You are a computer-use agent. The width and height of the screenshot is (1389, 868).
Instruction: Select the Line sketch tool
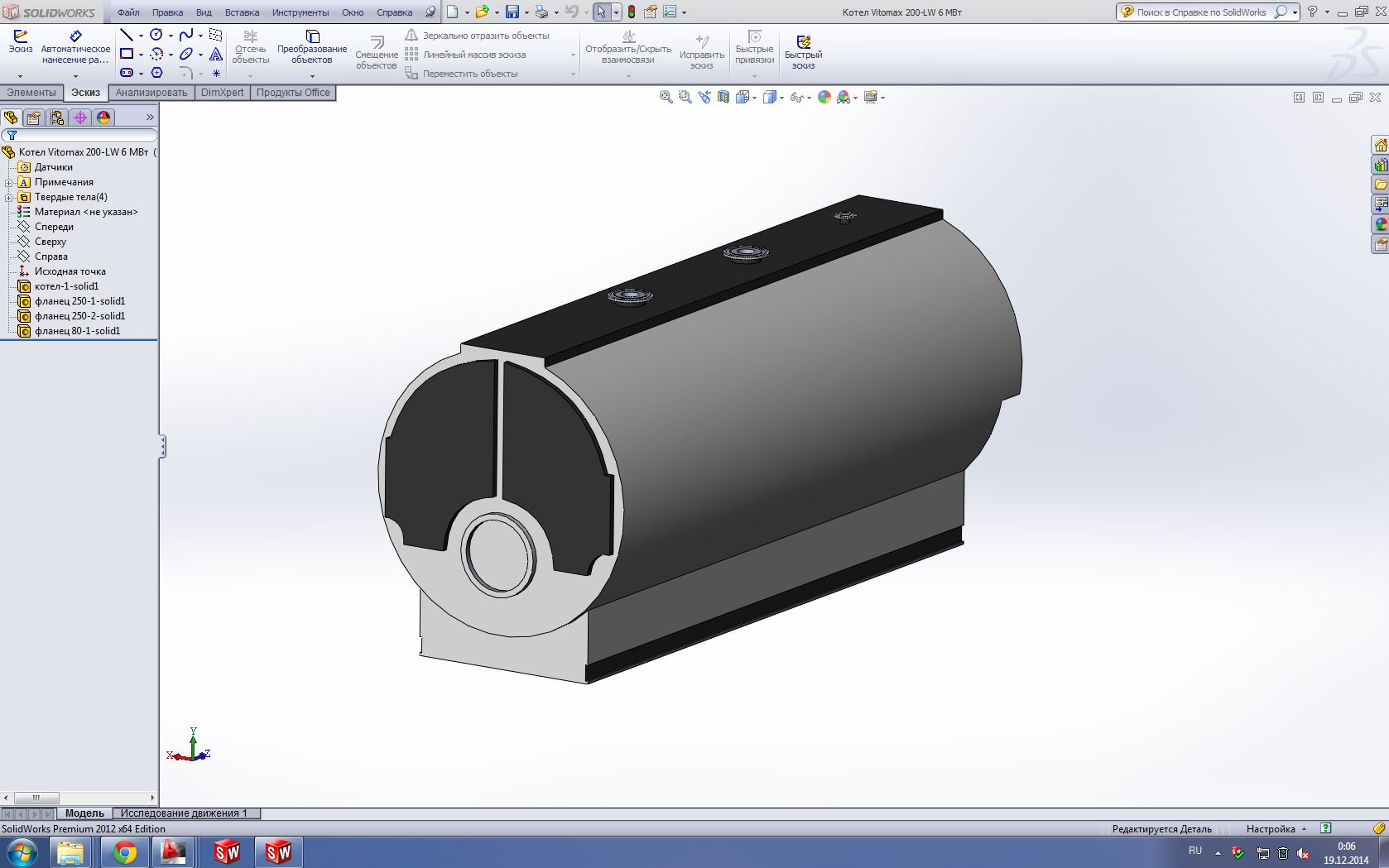point(127,35)
